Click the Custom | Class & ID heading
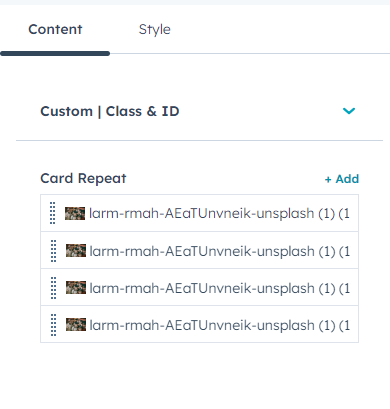 tap(110, 111)
